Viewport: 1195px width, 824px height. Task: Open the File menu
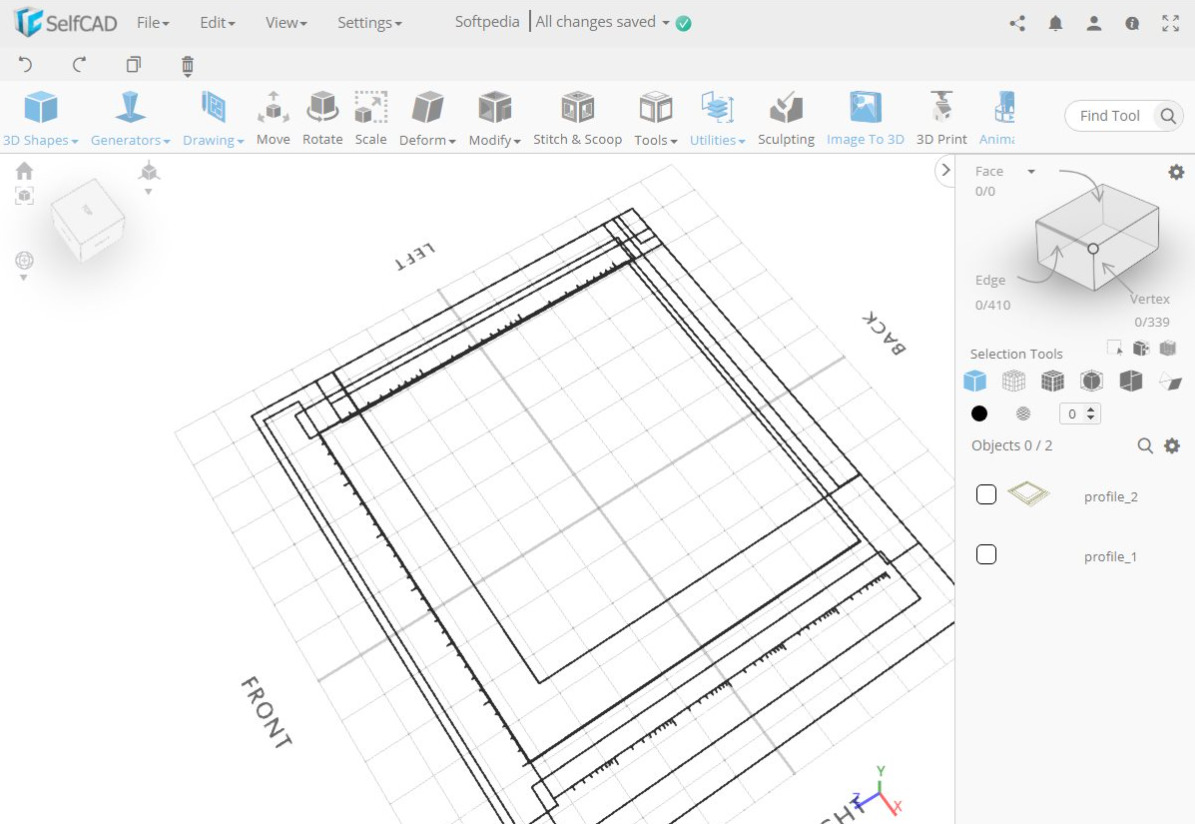coord(151,22)
